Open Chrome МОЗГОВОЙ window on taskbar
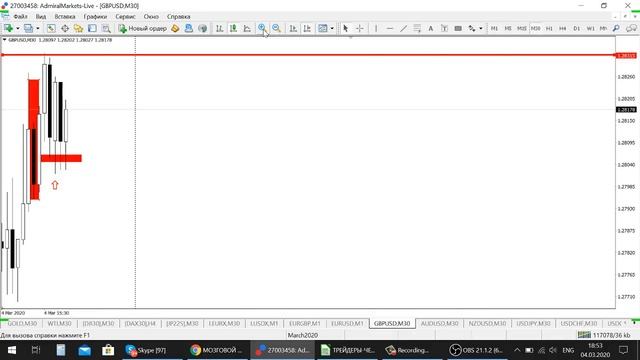The image size is (640, 360). [217, 350]
